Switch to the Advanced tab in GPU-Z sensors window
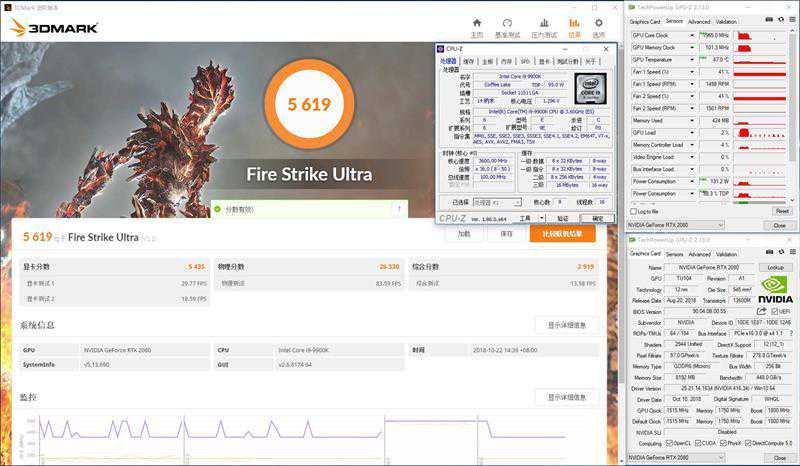The height and width of the screenshot is (466, 800). click(699, 21)
